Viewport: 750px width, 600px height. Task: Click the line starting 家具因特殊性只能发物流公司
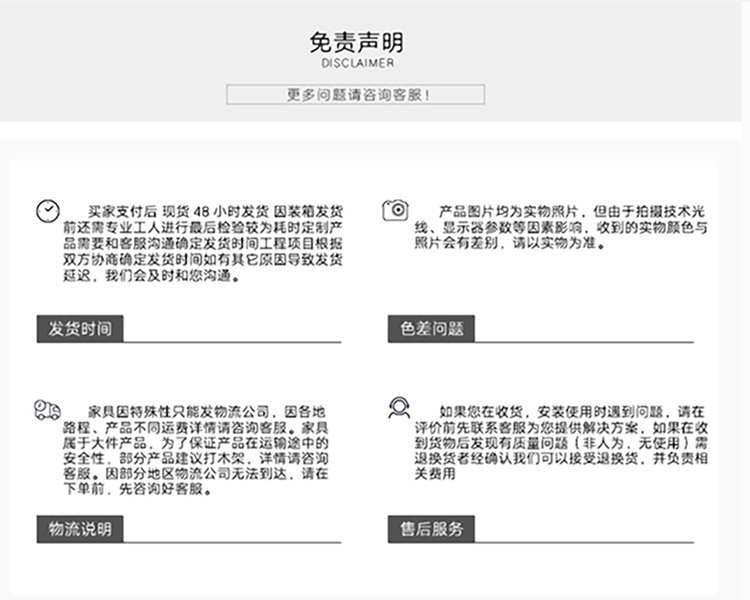tap(207, 411)
